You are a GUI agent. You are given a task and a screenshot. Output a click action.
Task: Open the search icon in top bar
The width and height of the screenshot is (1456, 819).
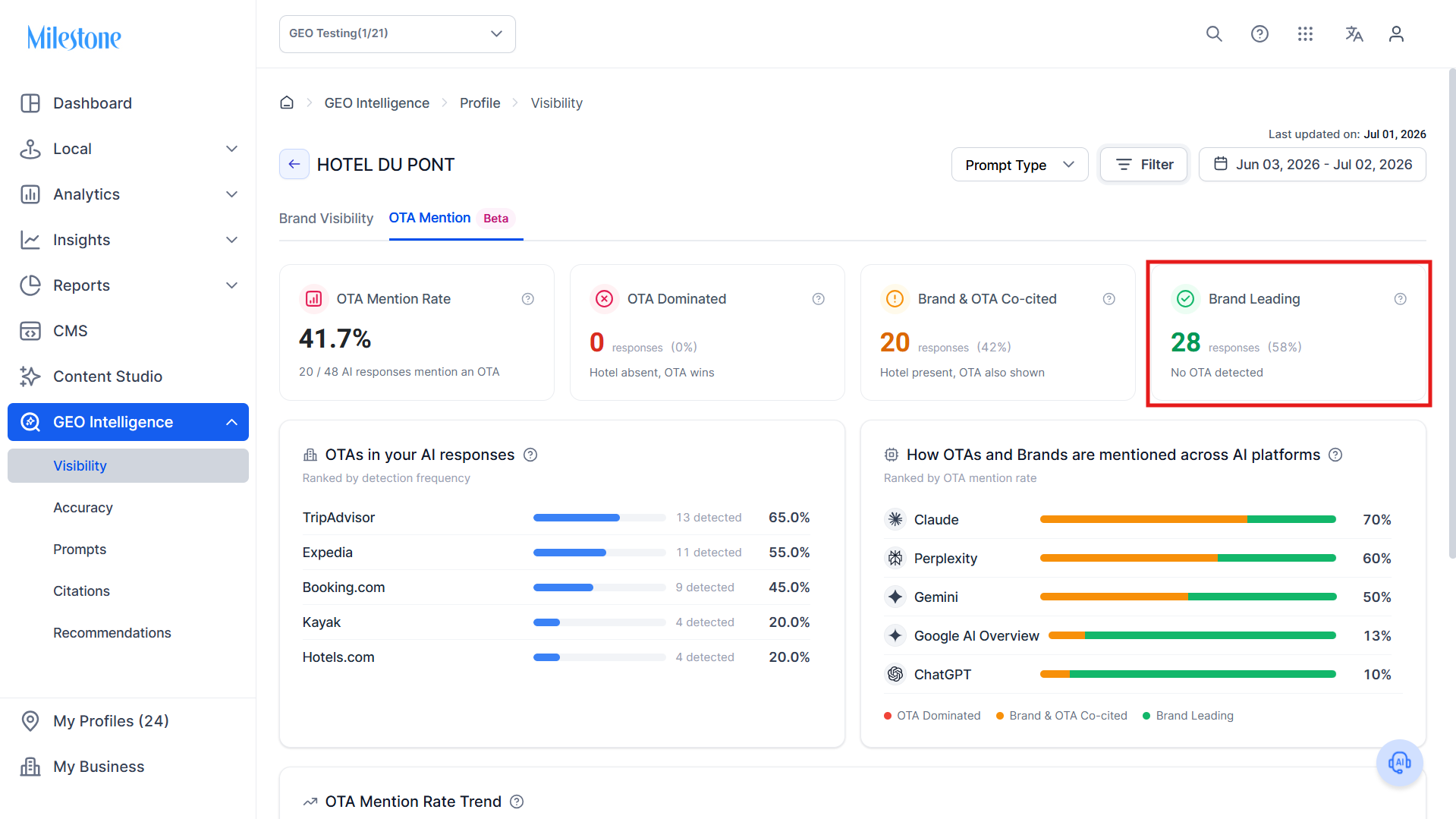click(1214, 34)
